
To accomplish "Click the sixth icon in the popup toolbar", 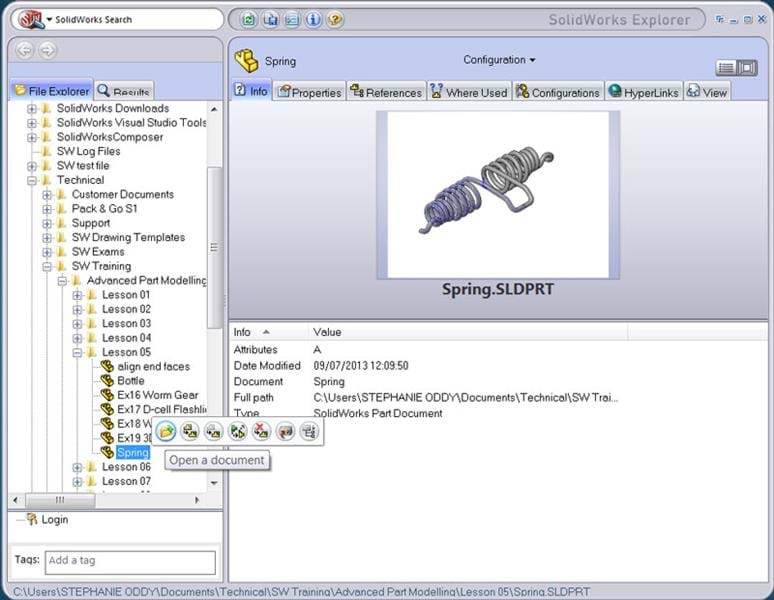I will point(285,431).
